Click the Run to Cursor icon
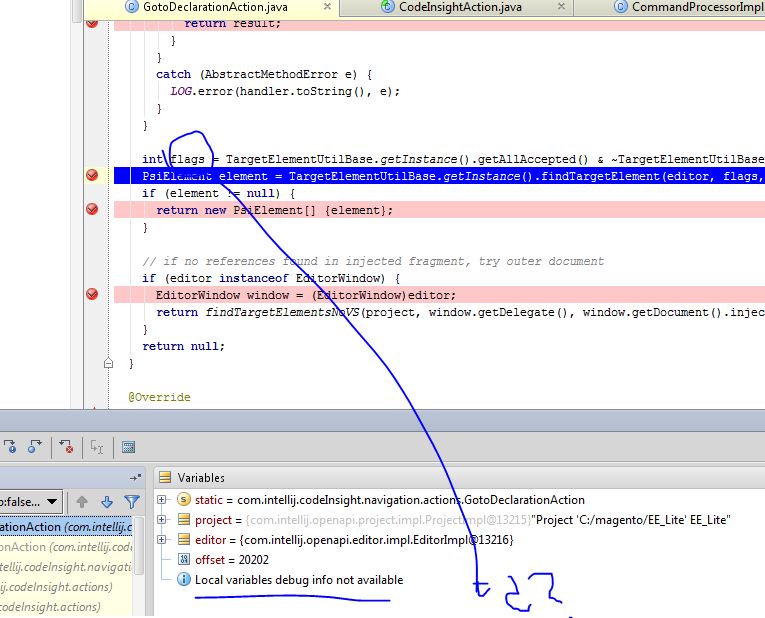Viewport: 765px width, 618px height. click(97, 447)
